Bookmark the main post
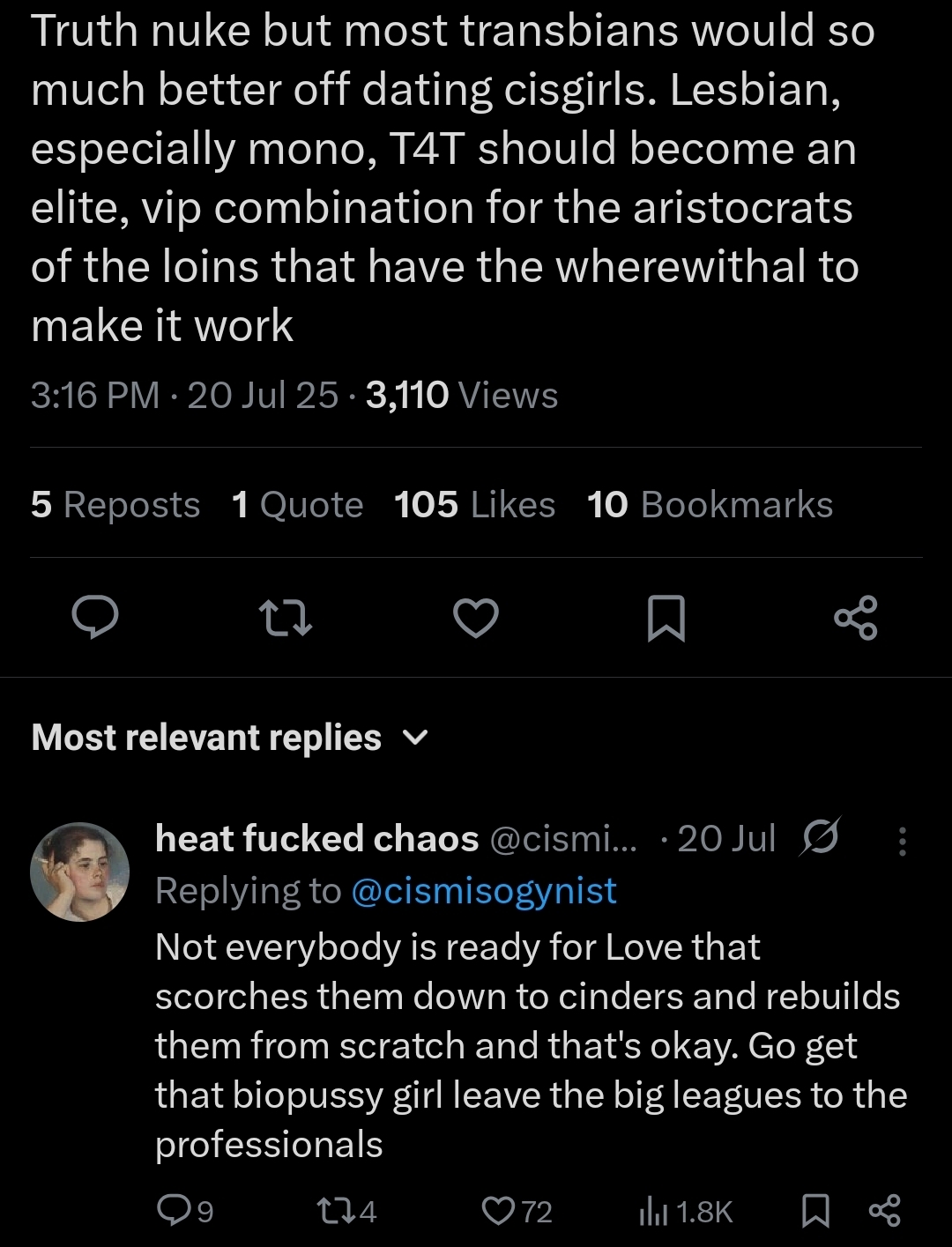 pyautogui.click(x=666, y=617)
